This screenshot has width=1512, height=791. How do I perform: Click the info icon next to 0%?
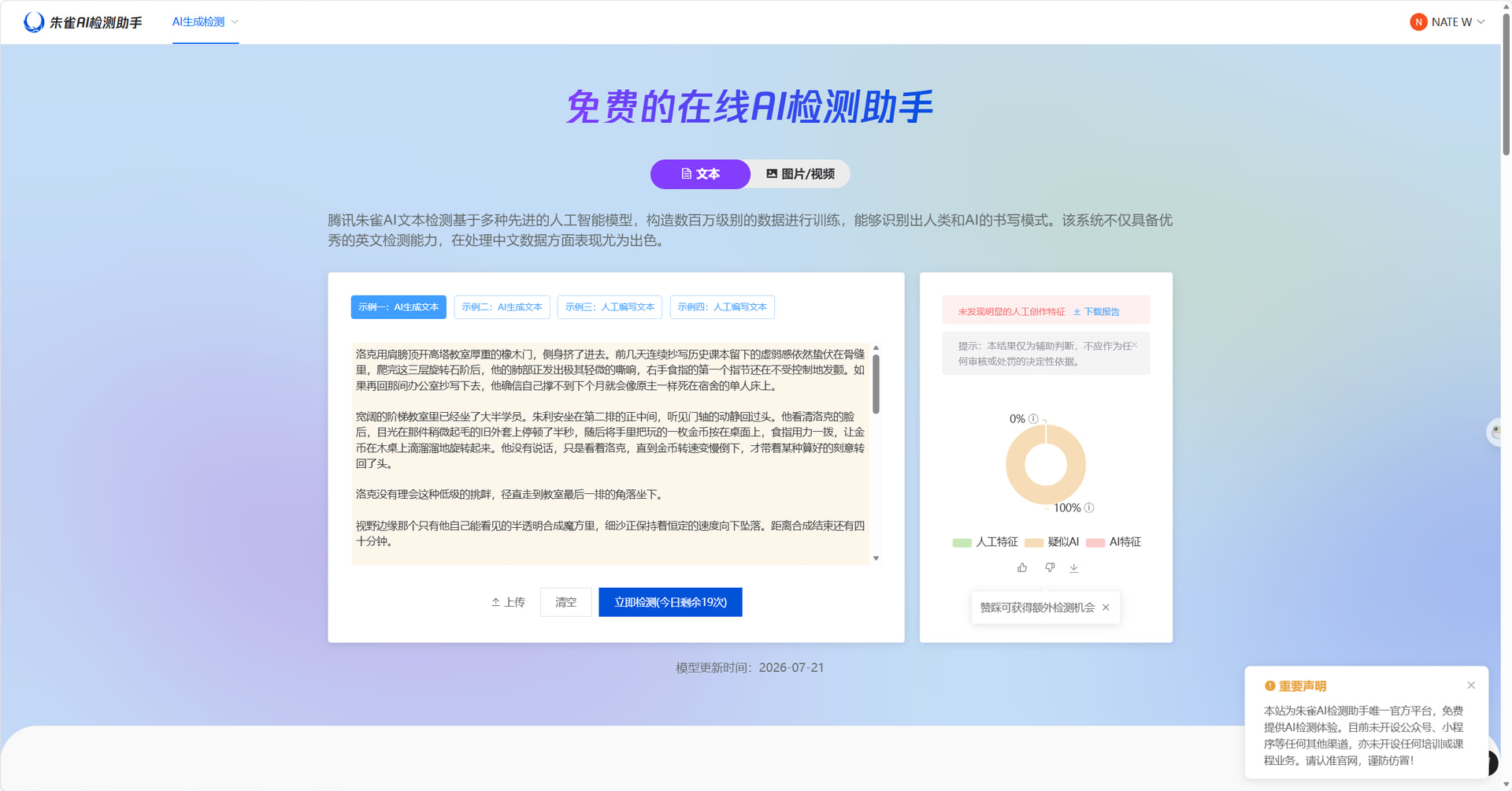[1033, 418]
